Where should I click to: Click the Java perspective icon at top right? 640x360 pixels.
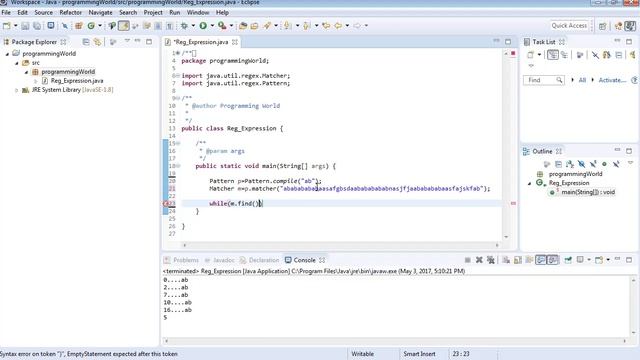point(630,26)
